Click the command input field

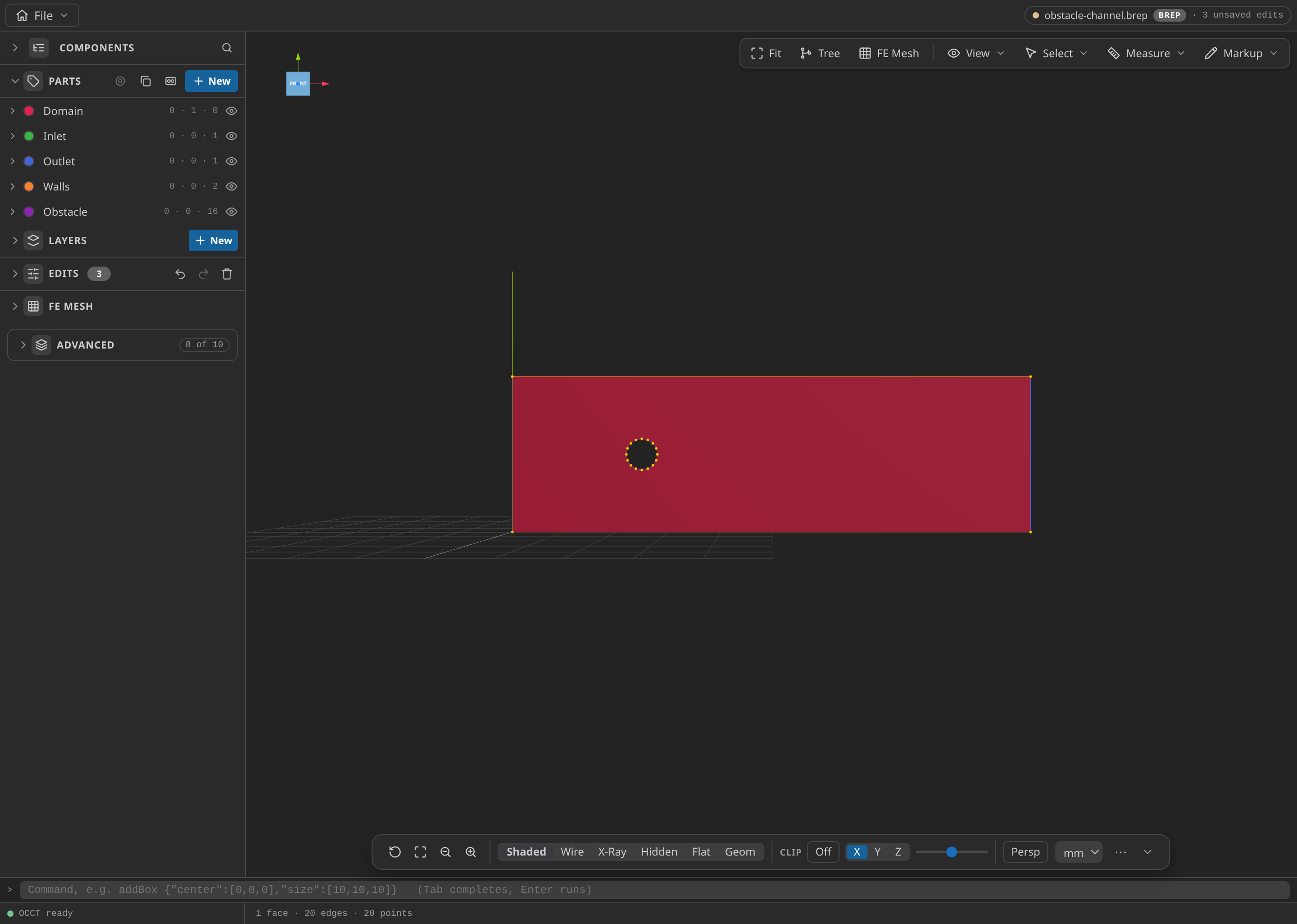(x=654, y=890)
